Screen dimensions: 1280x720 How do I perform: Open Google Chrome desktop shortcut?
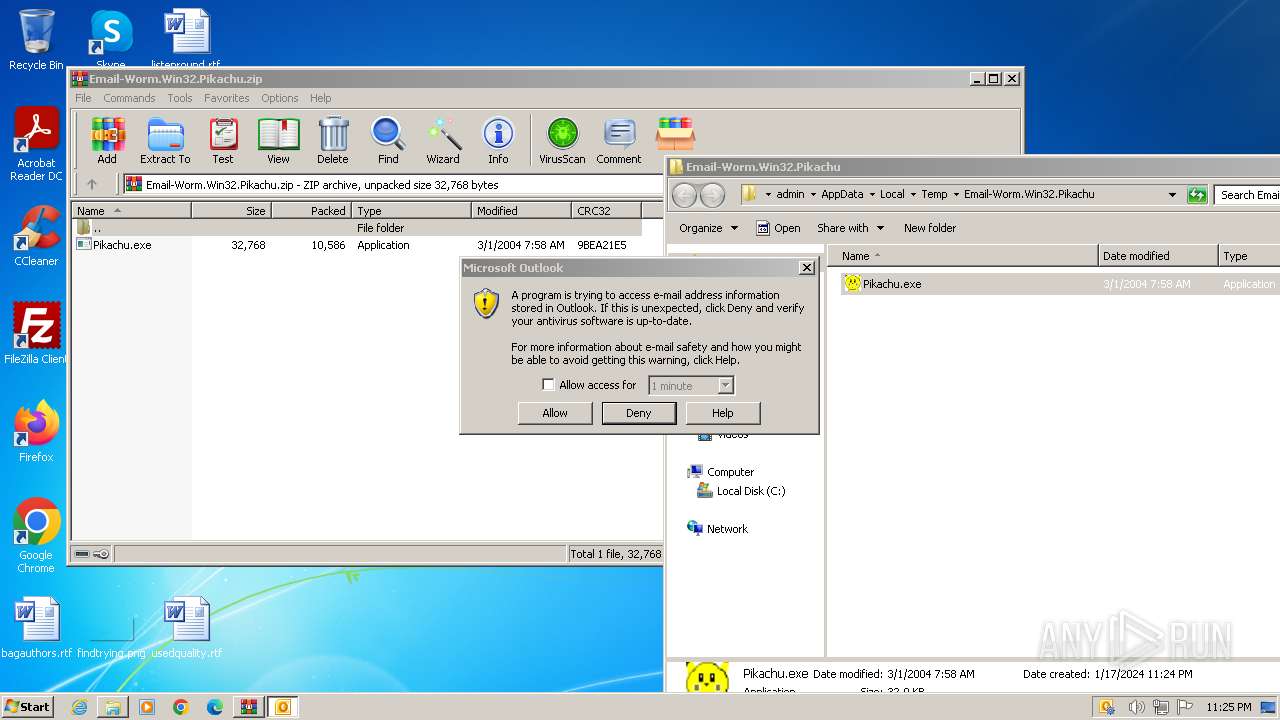click(x=36, y=536)
